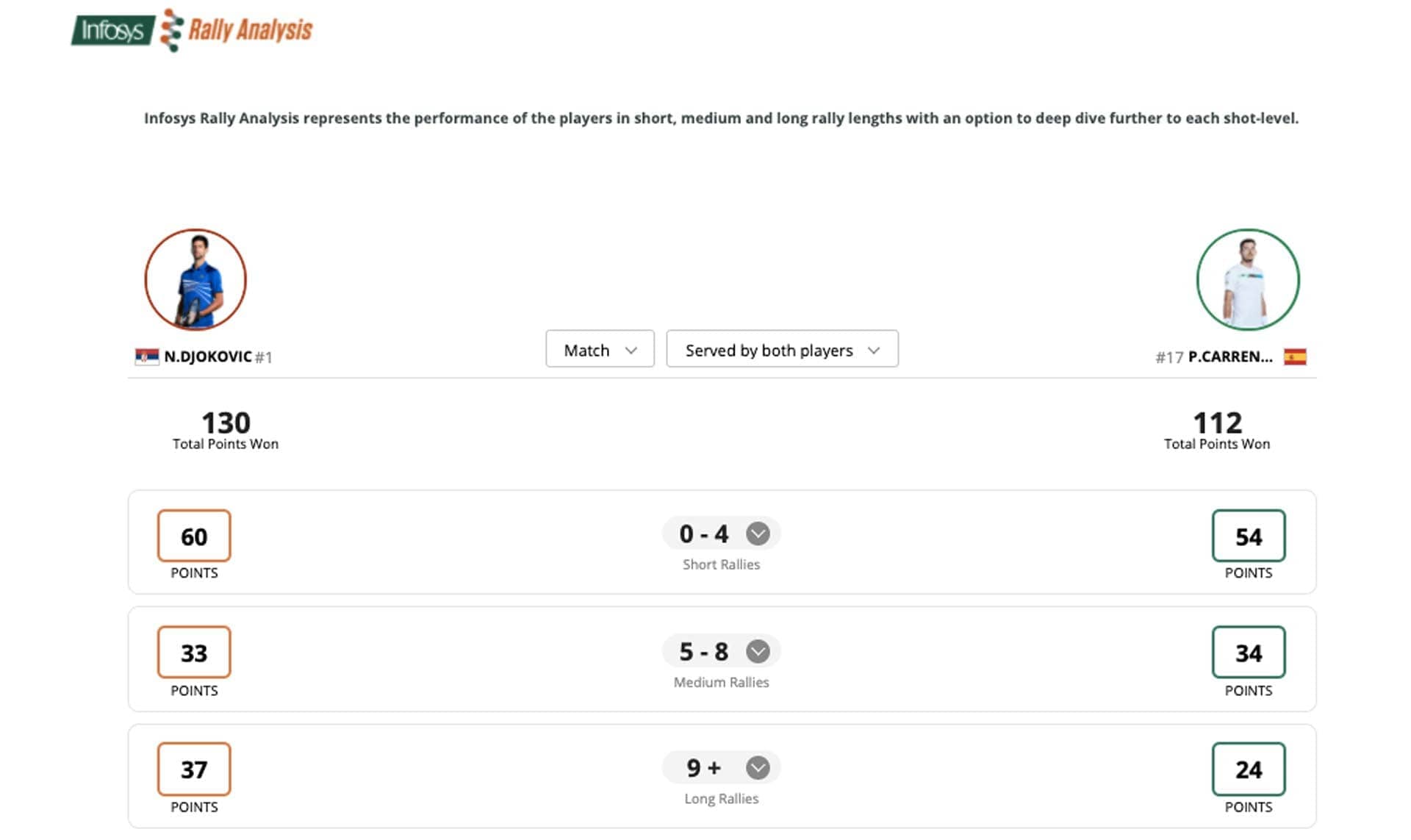This screenshot has height=840, width=1411.
Task: Click the Rally Analysis title logo
Action: coord(237,30)
